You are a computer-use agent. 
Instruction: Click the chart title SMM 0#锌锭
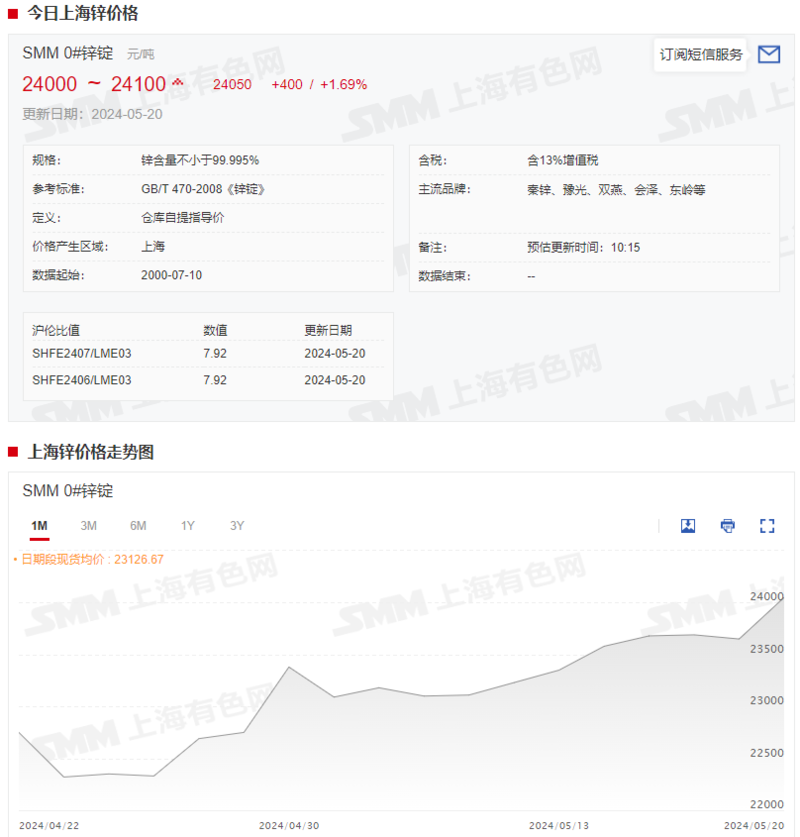[68, 491]
